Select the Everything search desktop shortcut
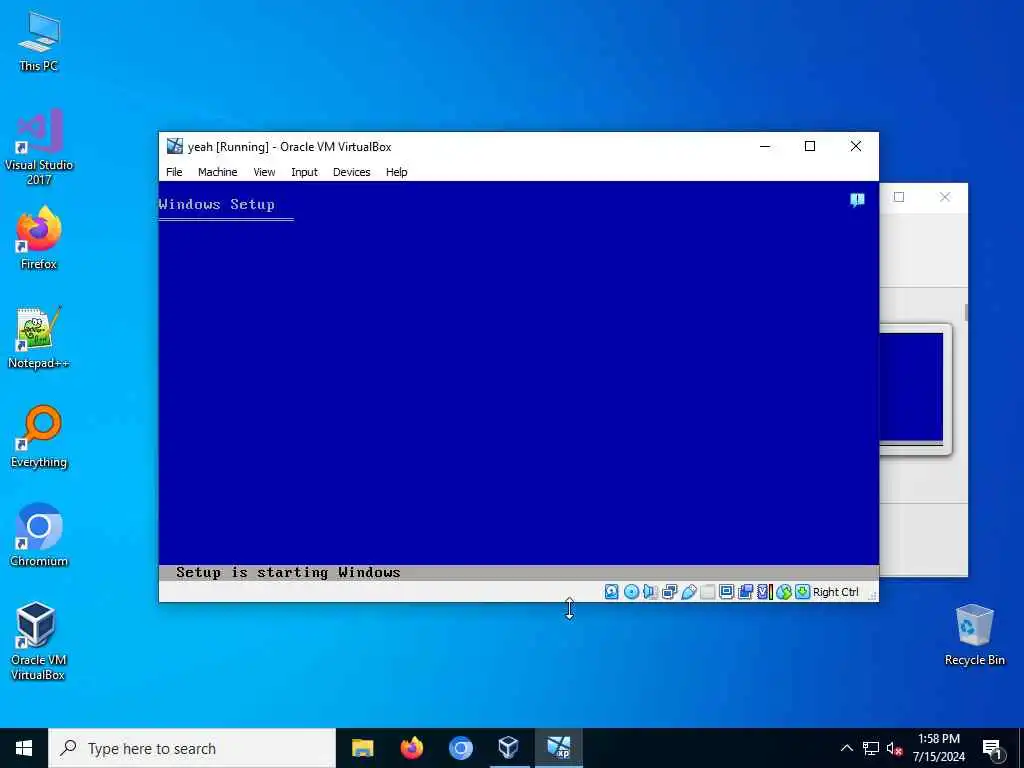This screenshot has height=768, width=1024. pos(39,437)
